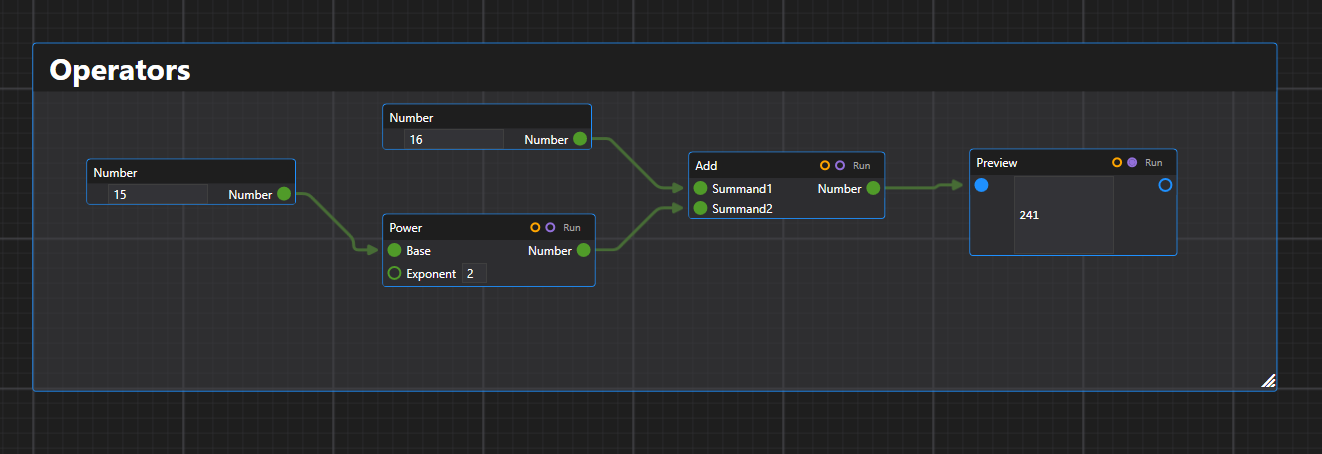The image size is (1322, 454).
Task: Click the value field containing 15
Action: [157, 194]
